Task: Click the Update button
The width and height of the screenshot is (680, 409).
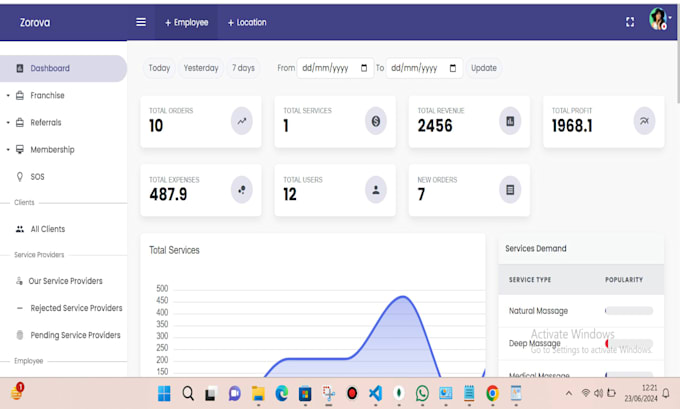Action: (x=484, y=68)
